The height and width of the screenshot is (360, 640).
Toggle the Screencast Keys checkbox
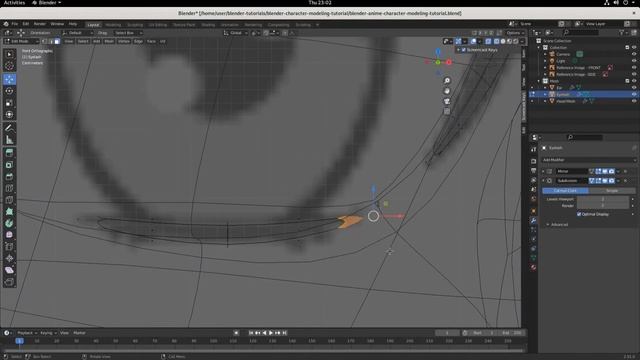tap(463, 50)
